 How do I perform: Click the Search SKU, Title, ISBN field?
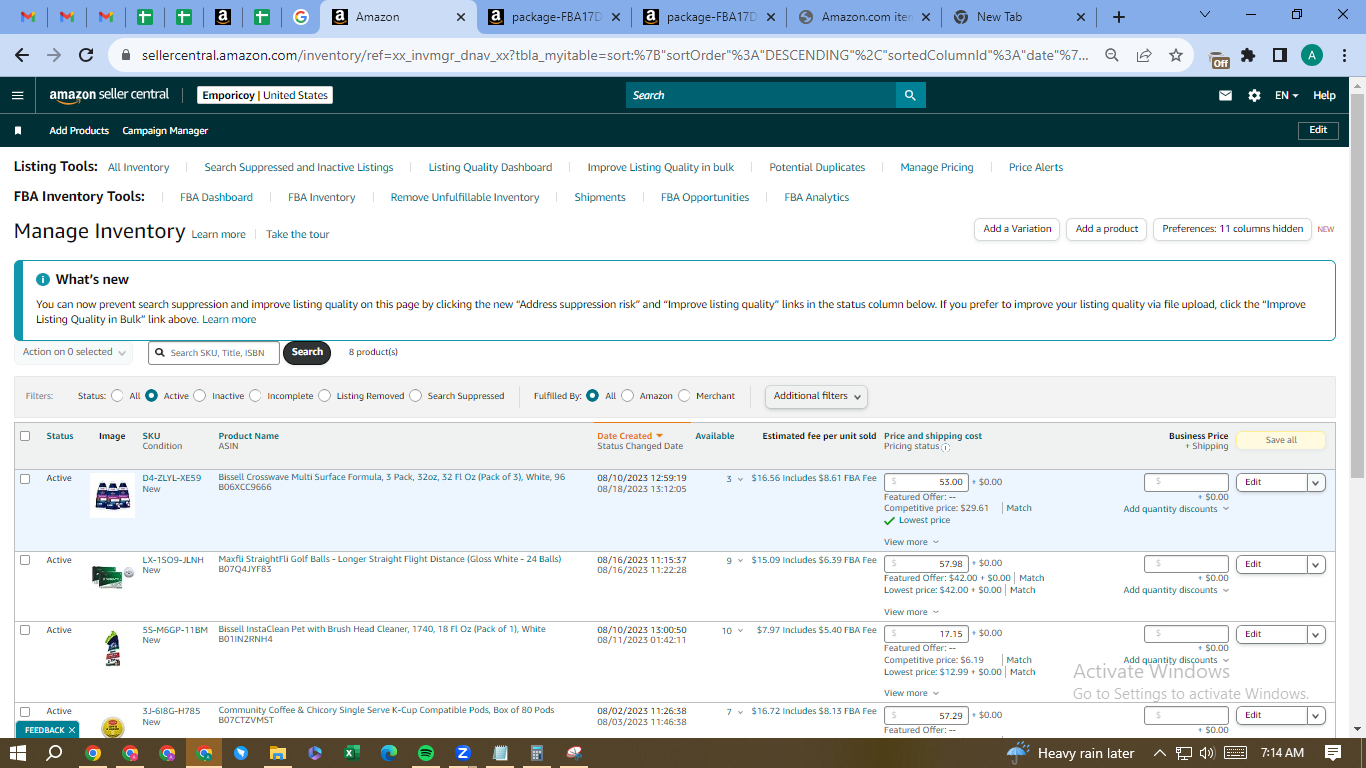pyautogui.click(x=214, y=353)
